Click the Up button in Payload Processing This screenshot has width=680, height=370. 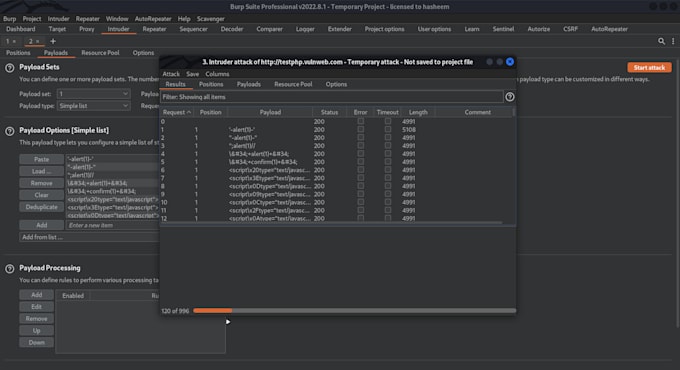pos(36,331)
